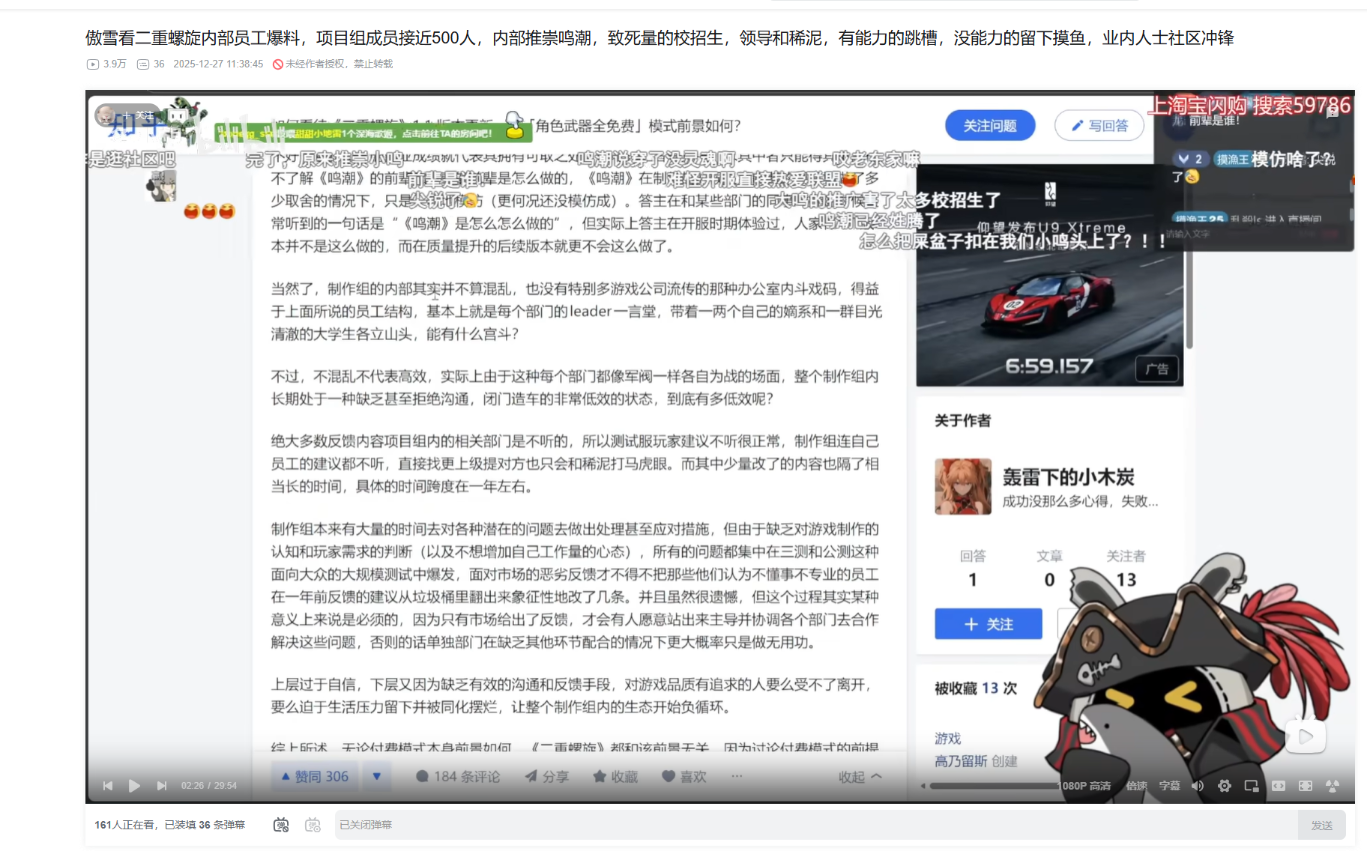
Task: Switch to wide-screen player mode
Action: click(x=1278, y=786)
